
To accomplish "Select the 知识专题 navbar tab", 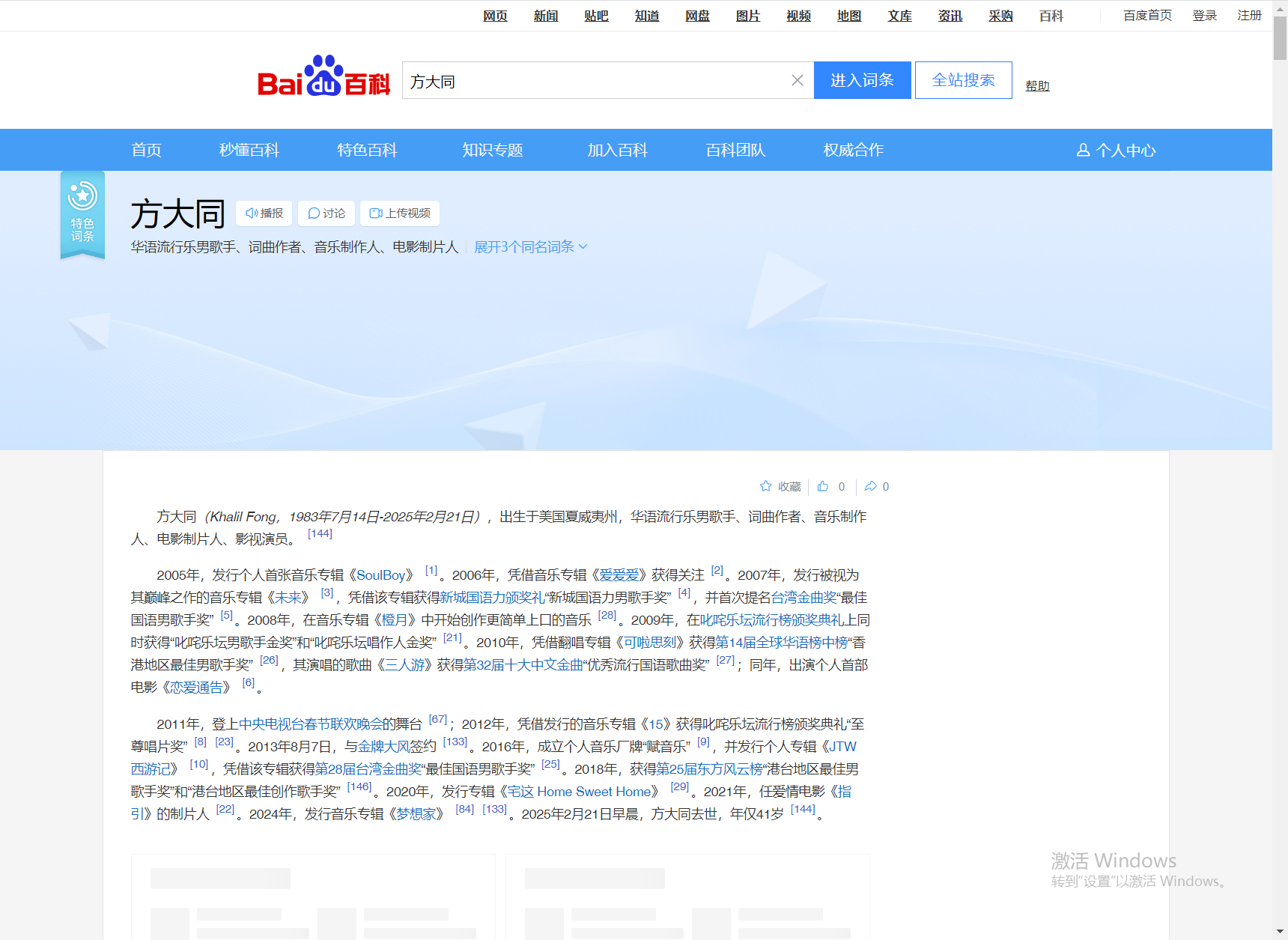I will pos(493,150).
